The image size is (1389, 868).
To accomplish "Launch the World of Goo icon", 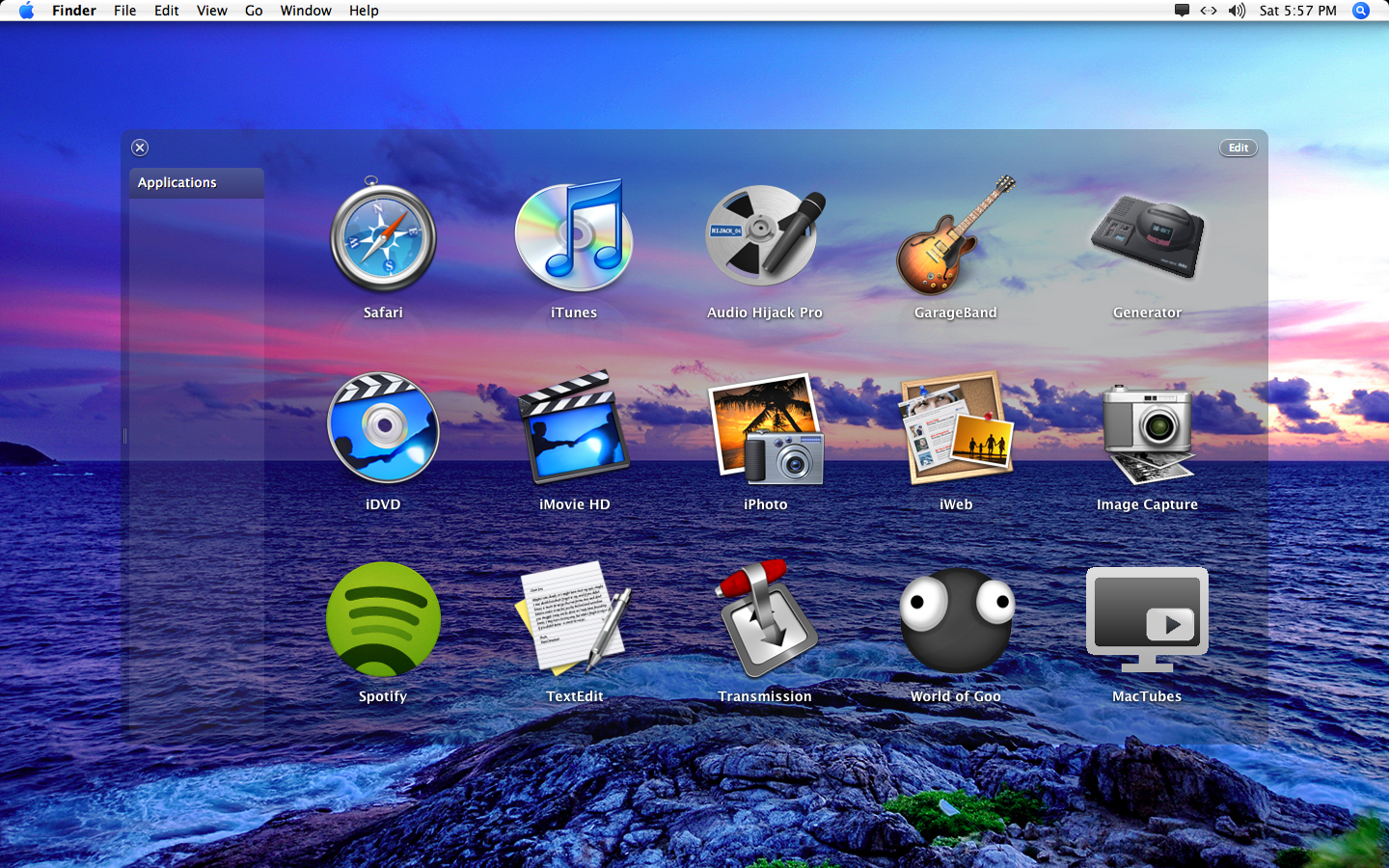I will click(x=956, y=619).
